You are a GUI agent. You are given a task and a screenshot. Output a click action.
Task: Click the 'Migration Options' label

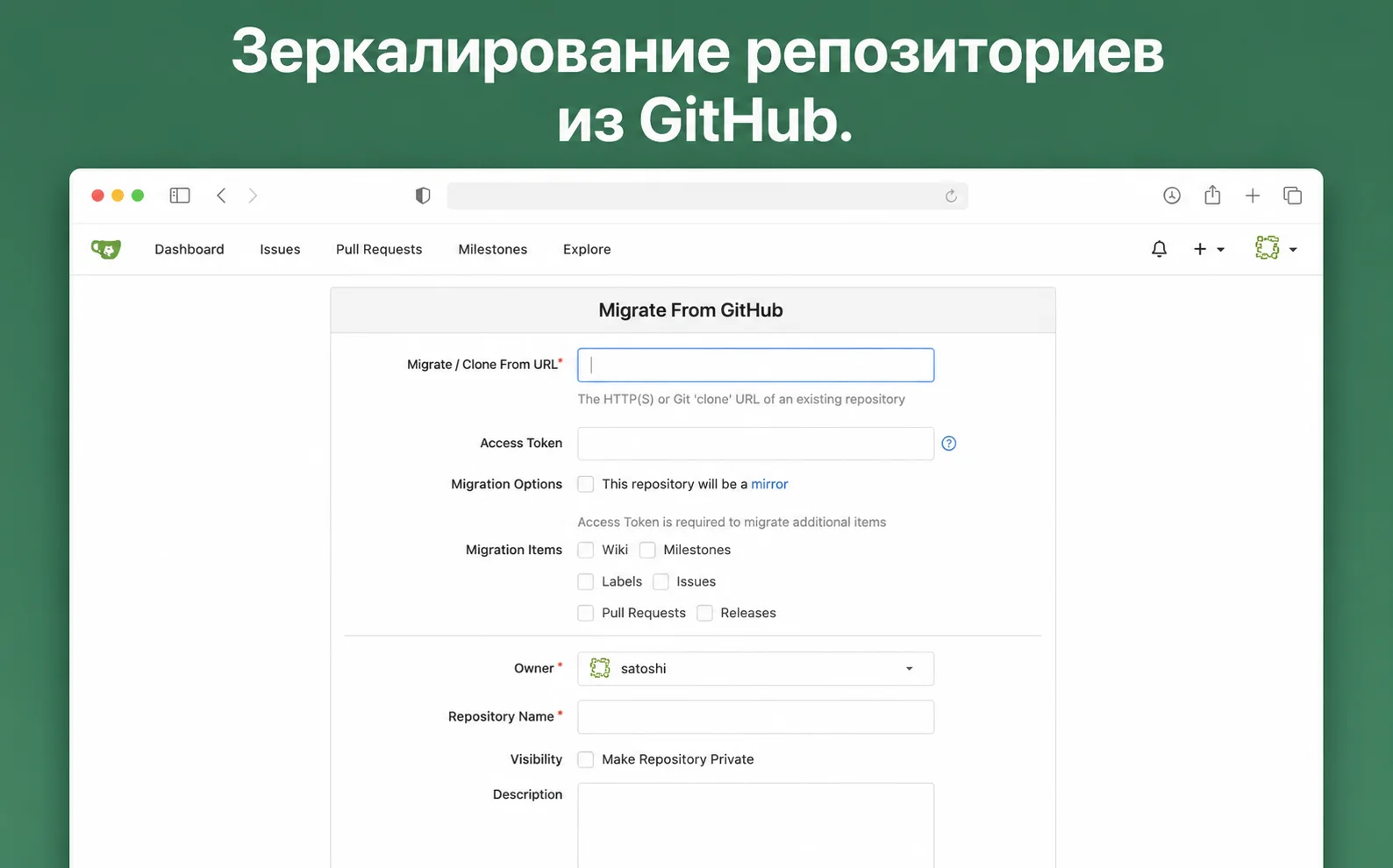point(506,484)
